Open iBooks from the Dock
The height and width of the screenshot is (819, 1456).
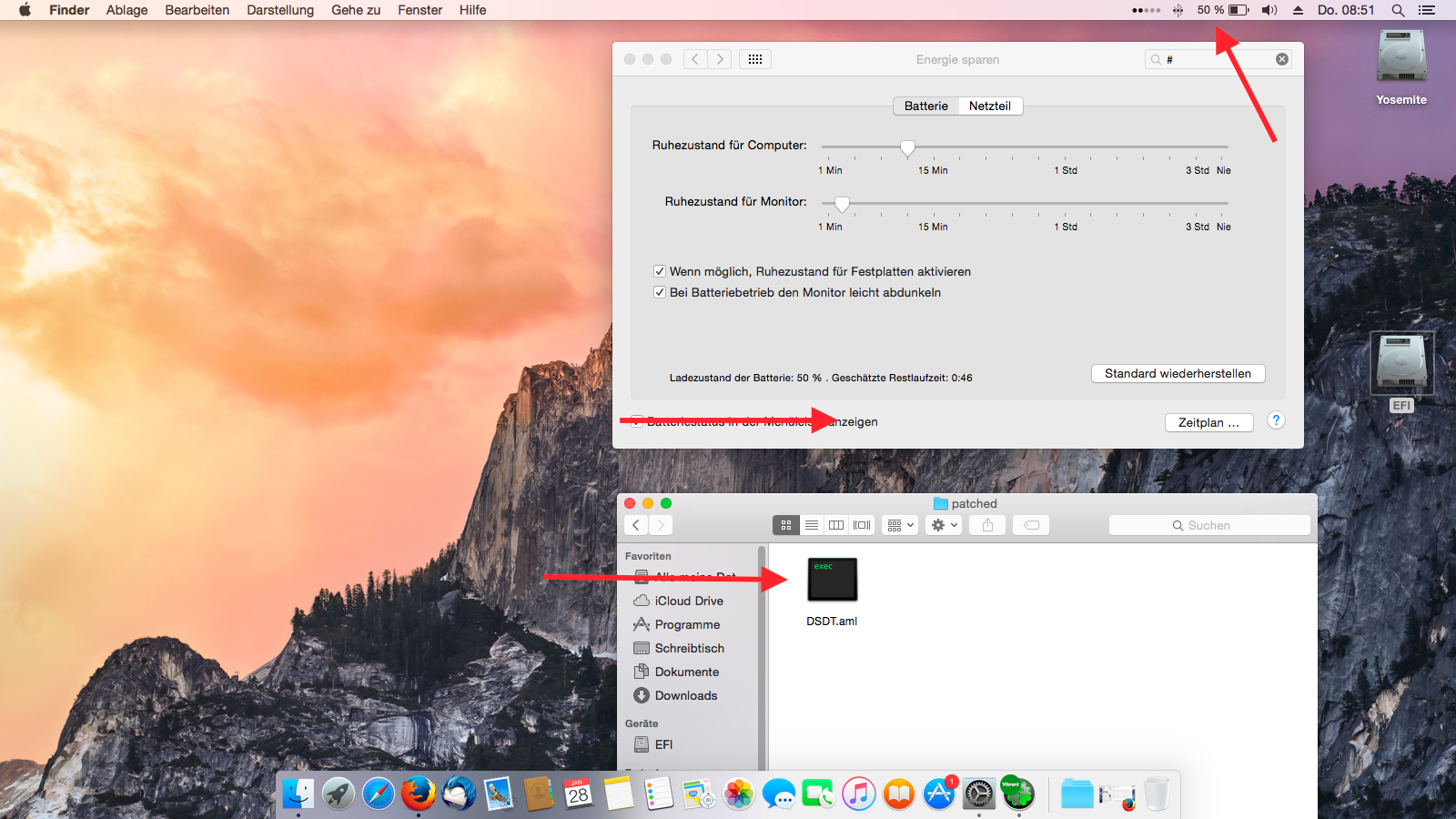pyautogui.click(x=898, y=794)
